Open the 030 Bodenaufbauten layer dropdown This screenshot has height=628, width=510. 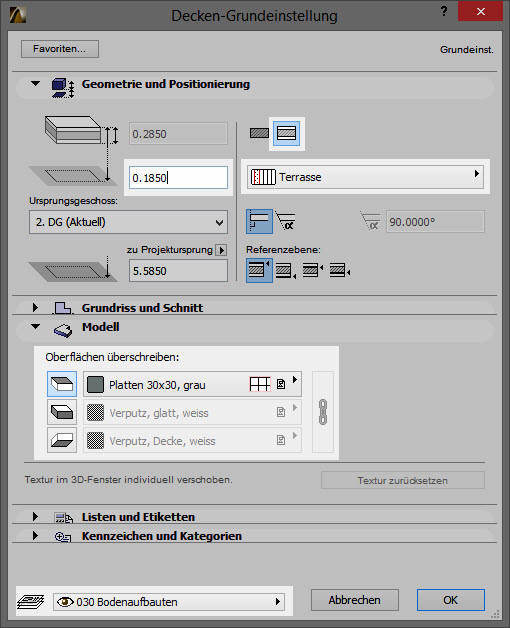tap(169, 602)
